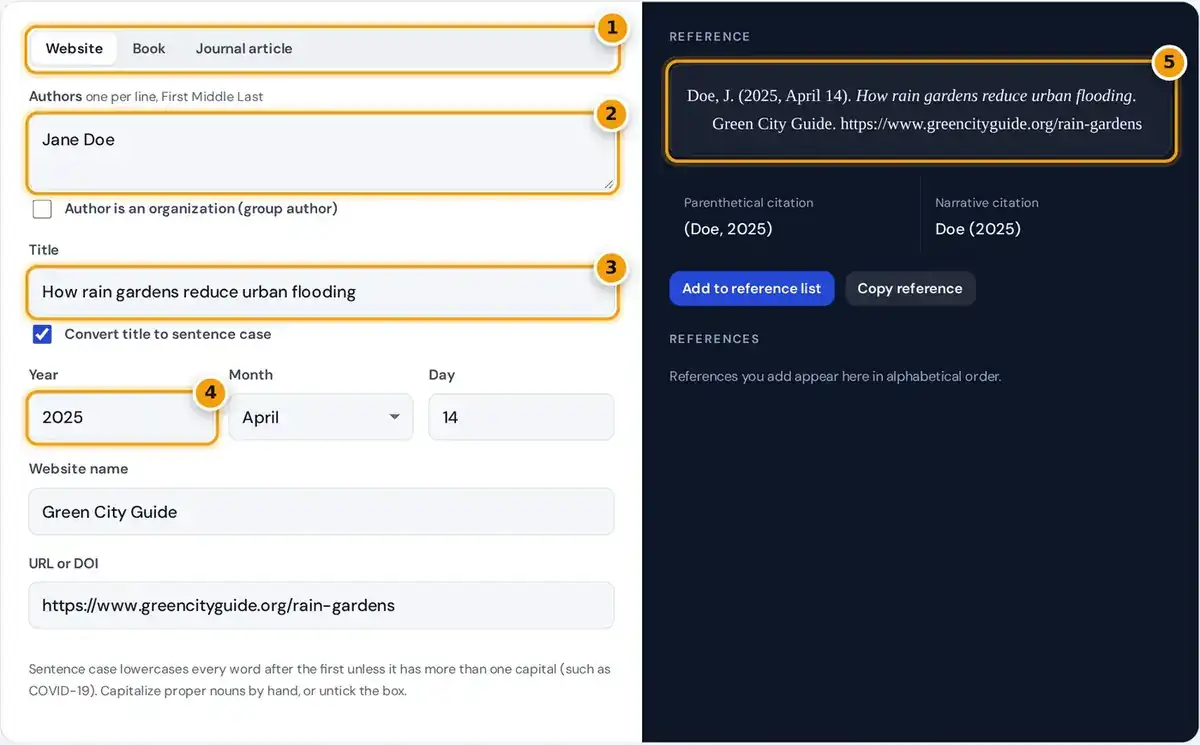Switch to the Website source tab
The image size is (1200, 745).
pos(74,48)
